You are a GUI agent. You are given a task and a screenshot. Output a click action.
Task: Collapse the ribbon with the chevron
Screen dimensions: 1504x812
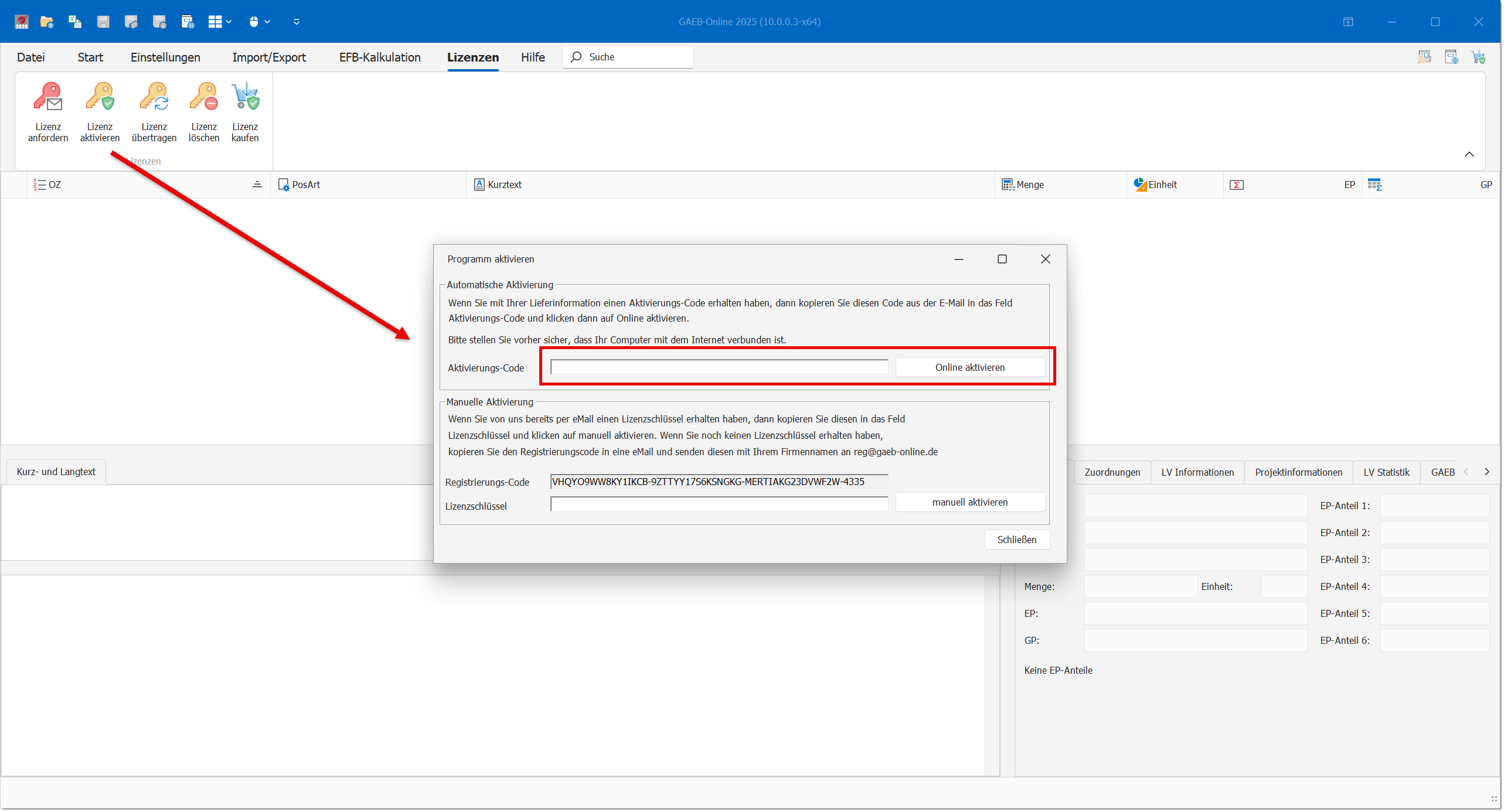click(1469, 154)
